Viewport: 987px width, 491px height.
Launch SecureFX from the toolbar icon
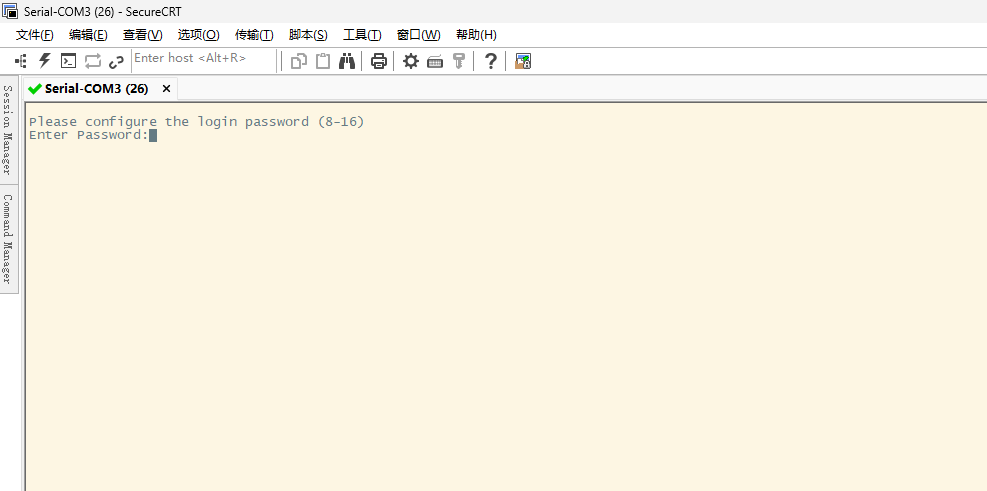coord(523,61)
